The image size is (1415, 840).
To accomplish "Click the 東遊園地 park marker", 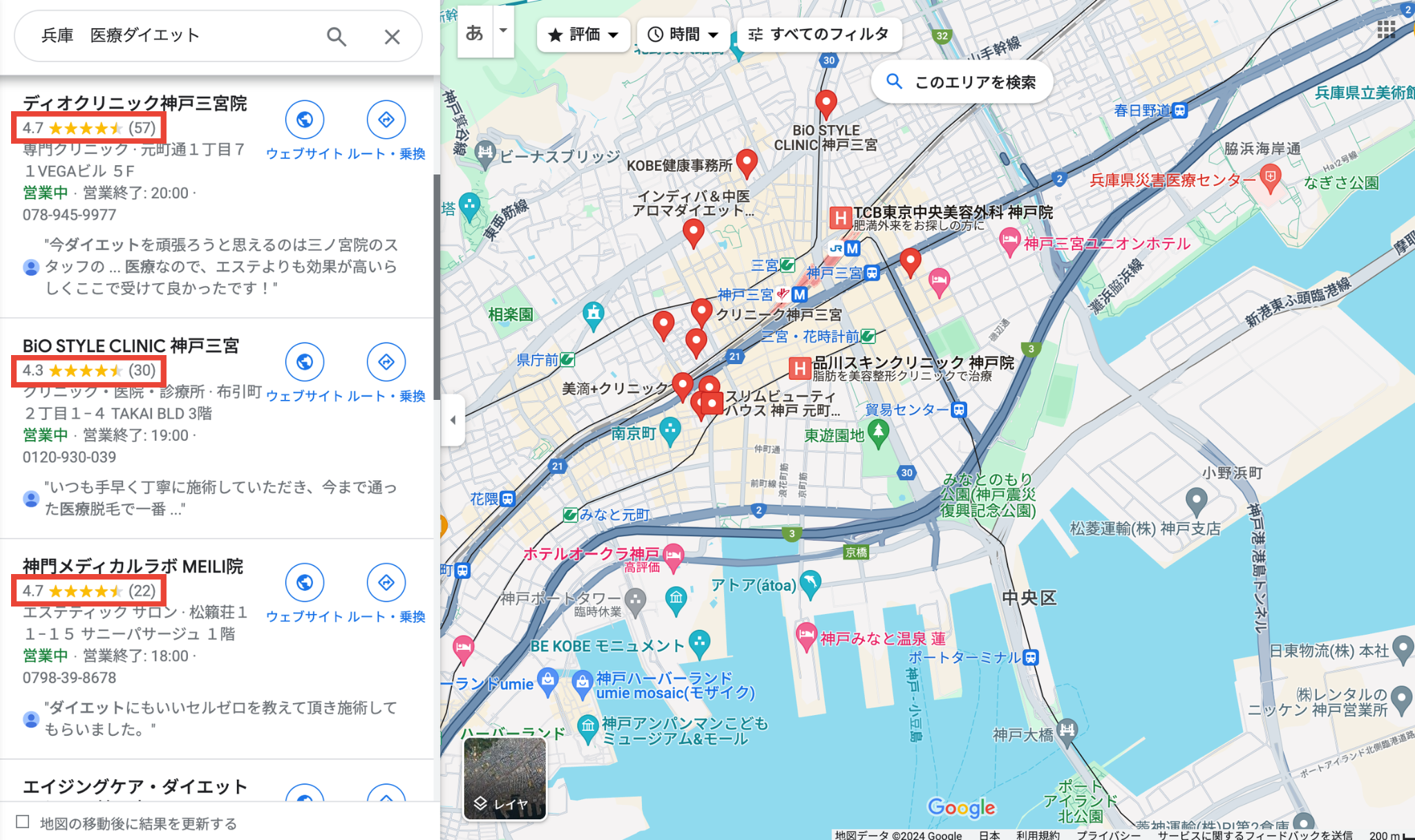I will (877, 434).
